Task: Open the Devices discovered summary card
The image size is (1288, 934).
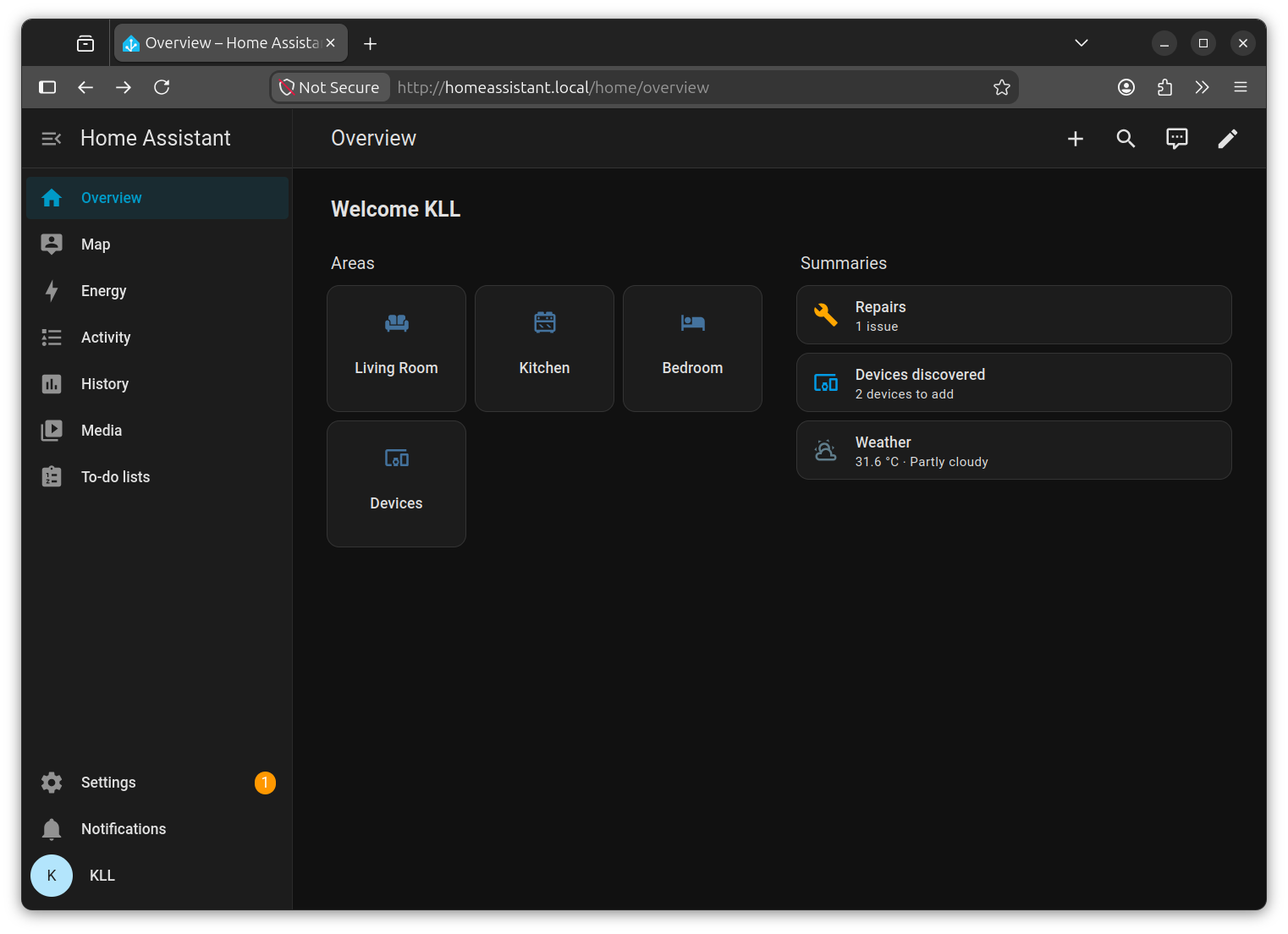Action: click(1014, 382)
